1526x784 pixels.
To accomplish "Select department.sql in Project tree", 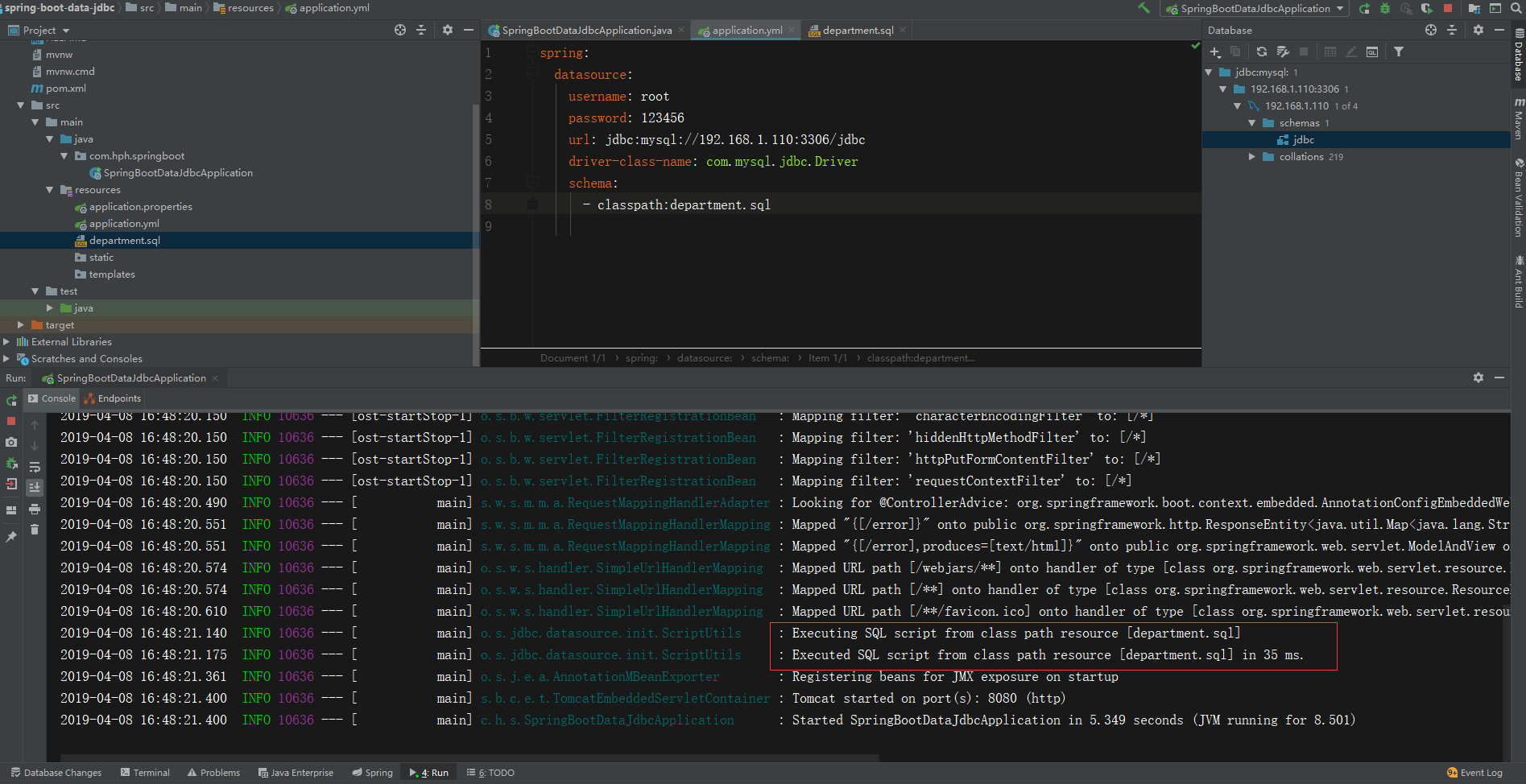I will pos(125,241).
